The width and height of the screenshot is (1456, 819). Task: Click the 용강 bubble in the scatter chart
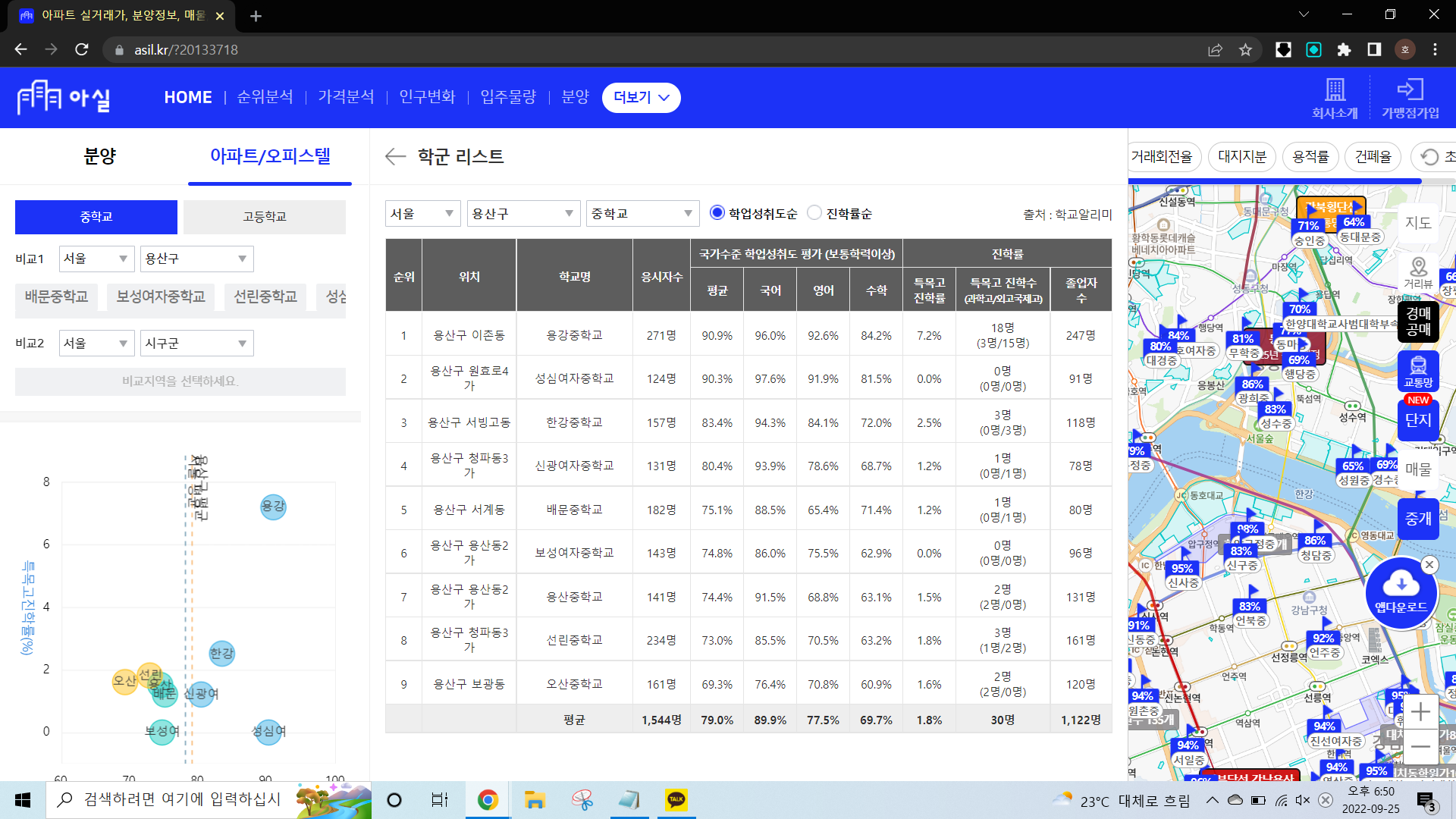pos(273,507)
